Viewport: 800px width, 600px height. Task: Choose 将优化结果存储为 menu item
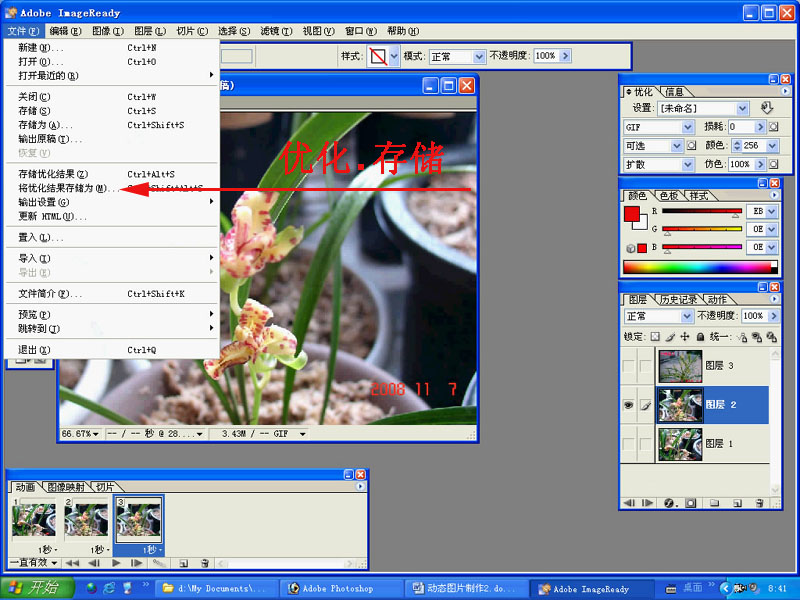coord(112,188)
